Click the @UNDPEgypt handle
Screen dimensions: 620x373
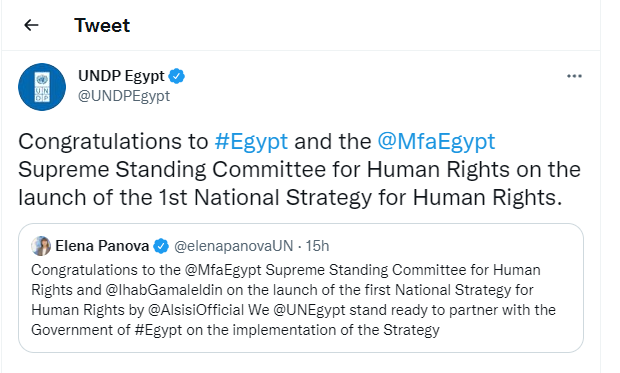pyautogui.click(x=124, y=96)
